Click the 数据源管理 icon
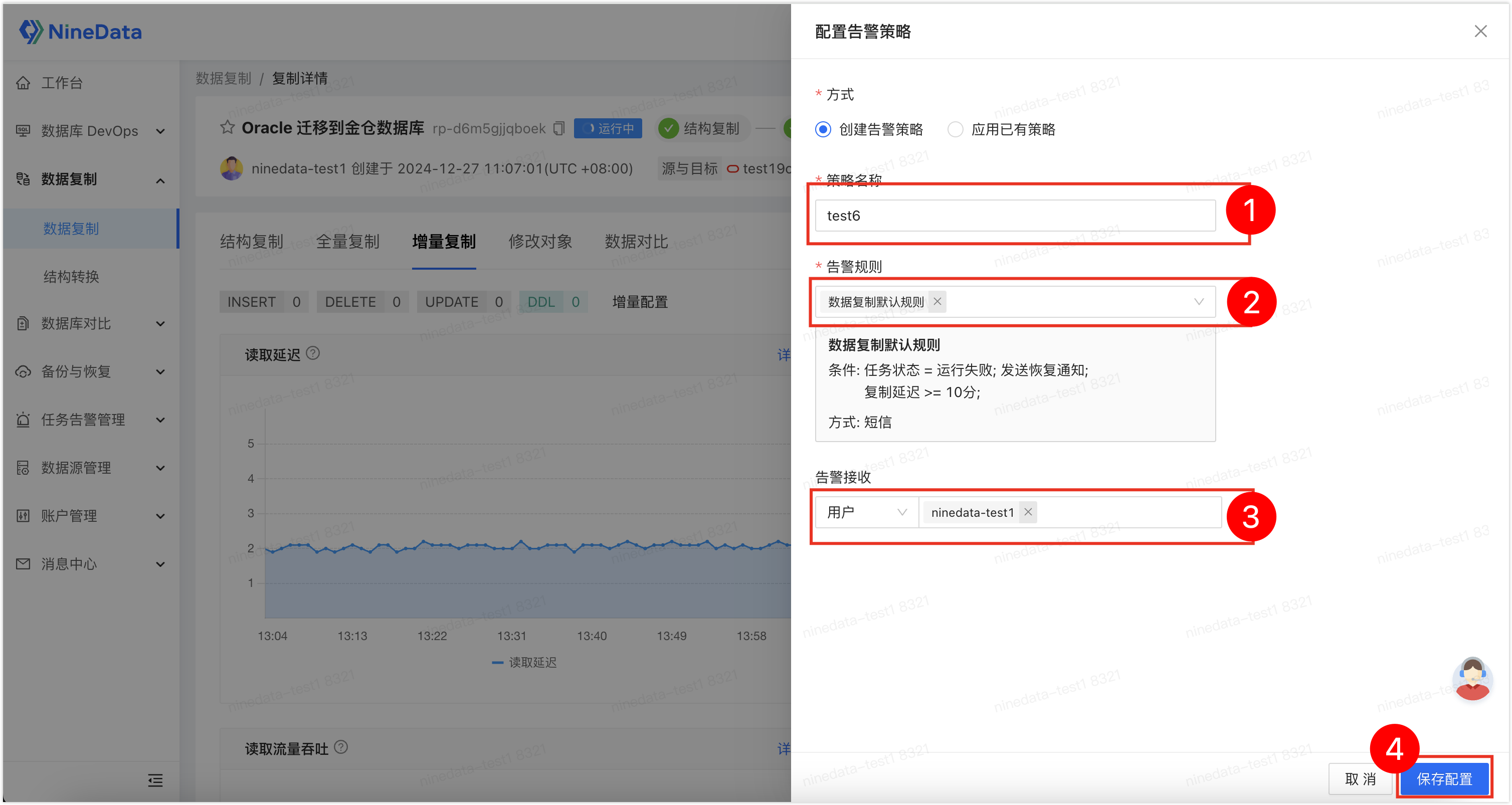The image size is (1512, 805). pos(23,468)
